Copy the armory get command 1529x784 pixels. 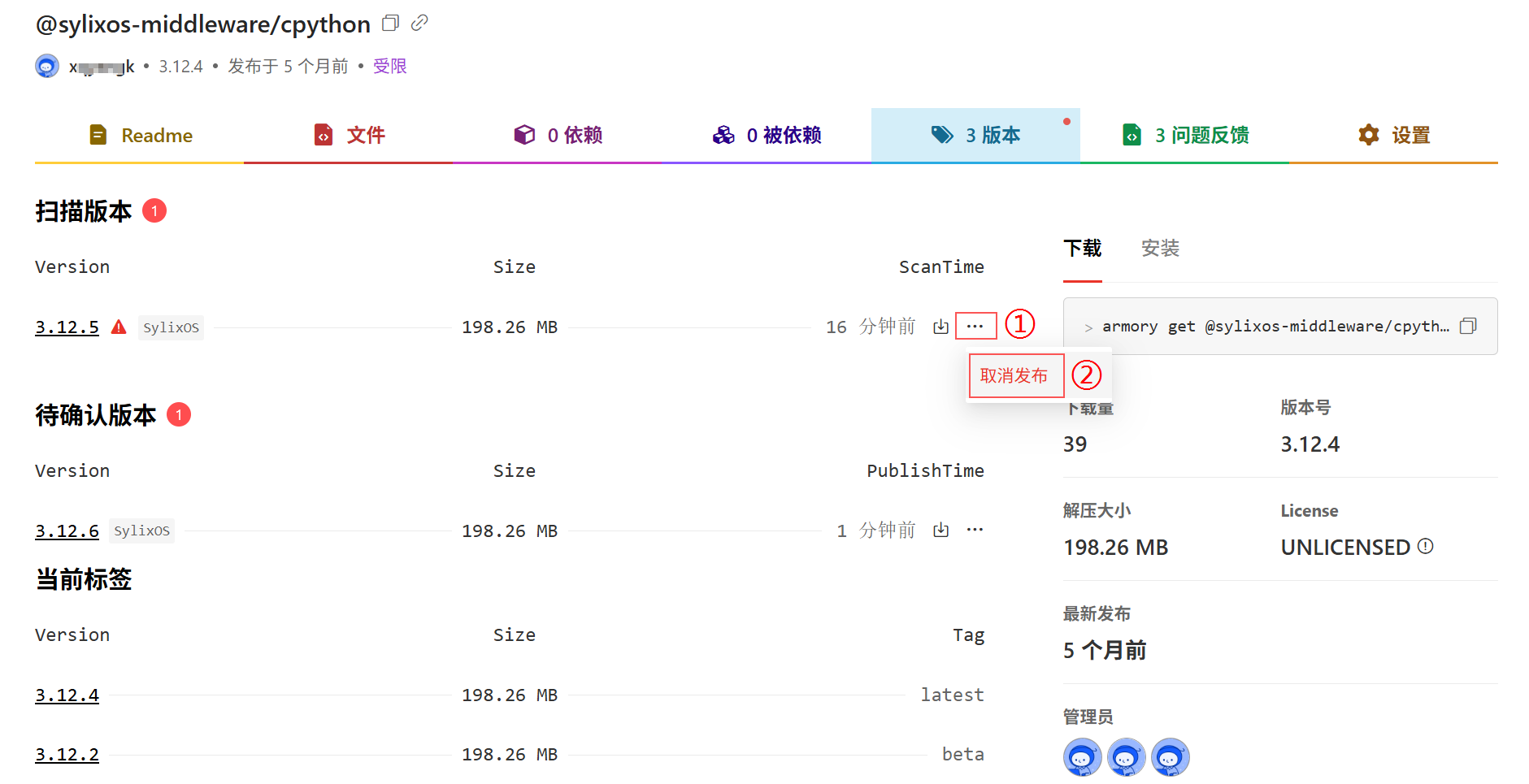point(1468,327)
